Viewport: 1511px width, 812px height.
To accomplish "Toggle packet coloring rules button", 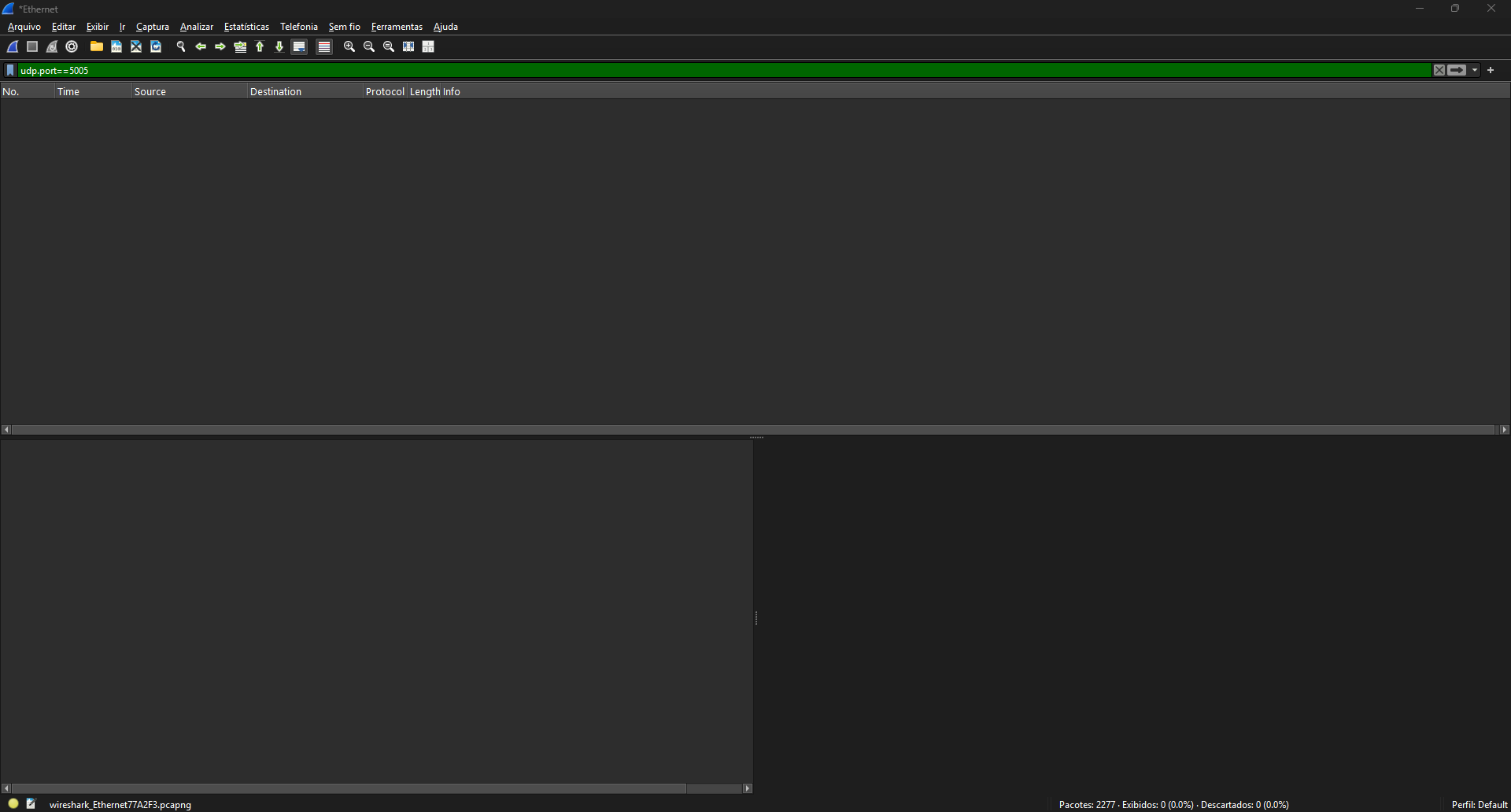I will tap(323, 47).
